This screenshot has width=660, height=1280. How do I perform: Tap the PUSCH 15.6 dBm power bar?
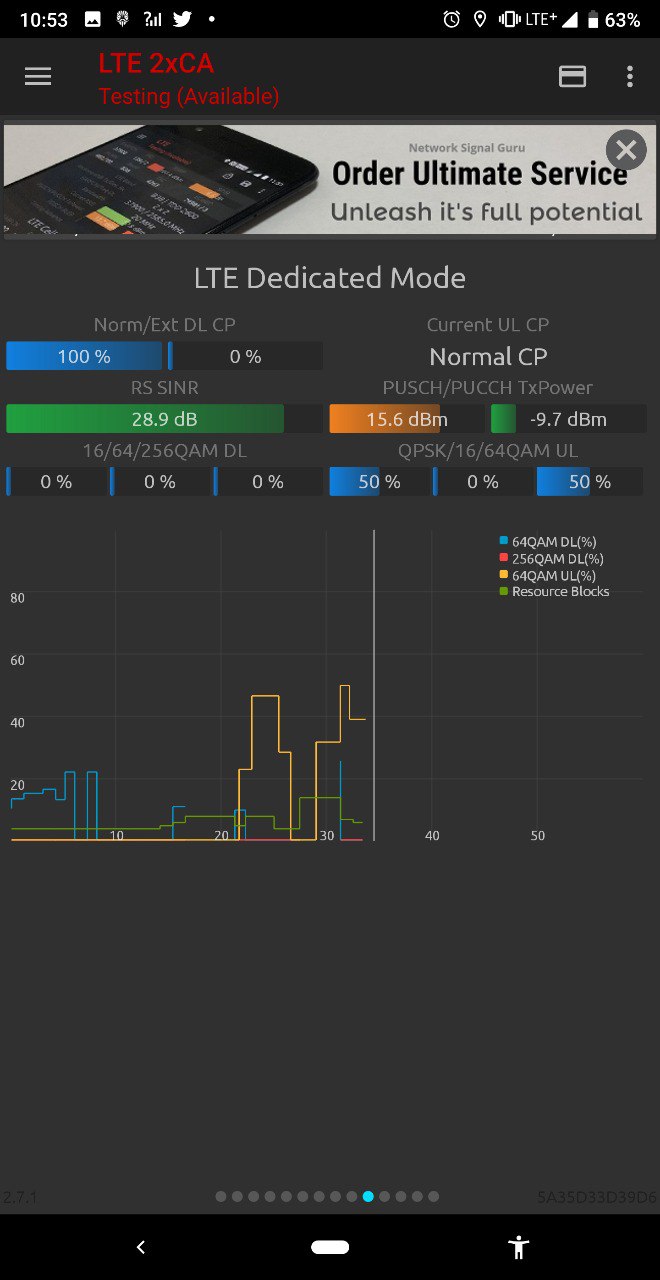(407, 419)
